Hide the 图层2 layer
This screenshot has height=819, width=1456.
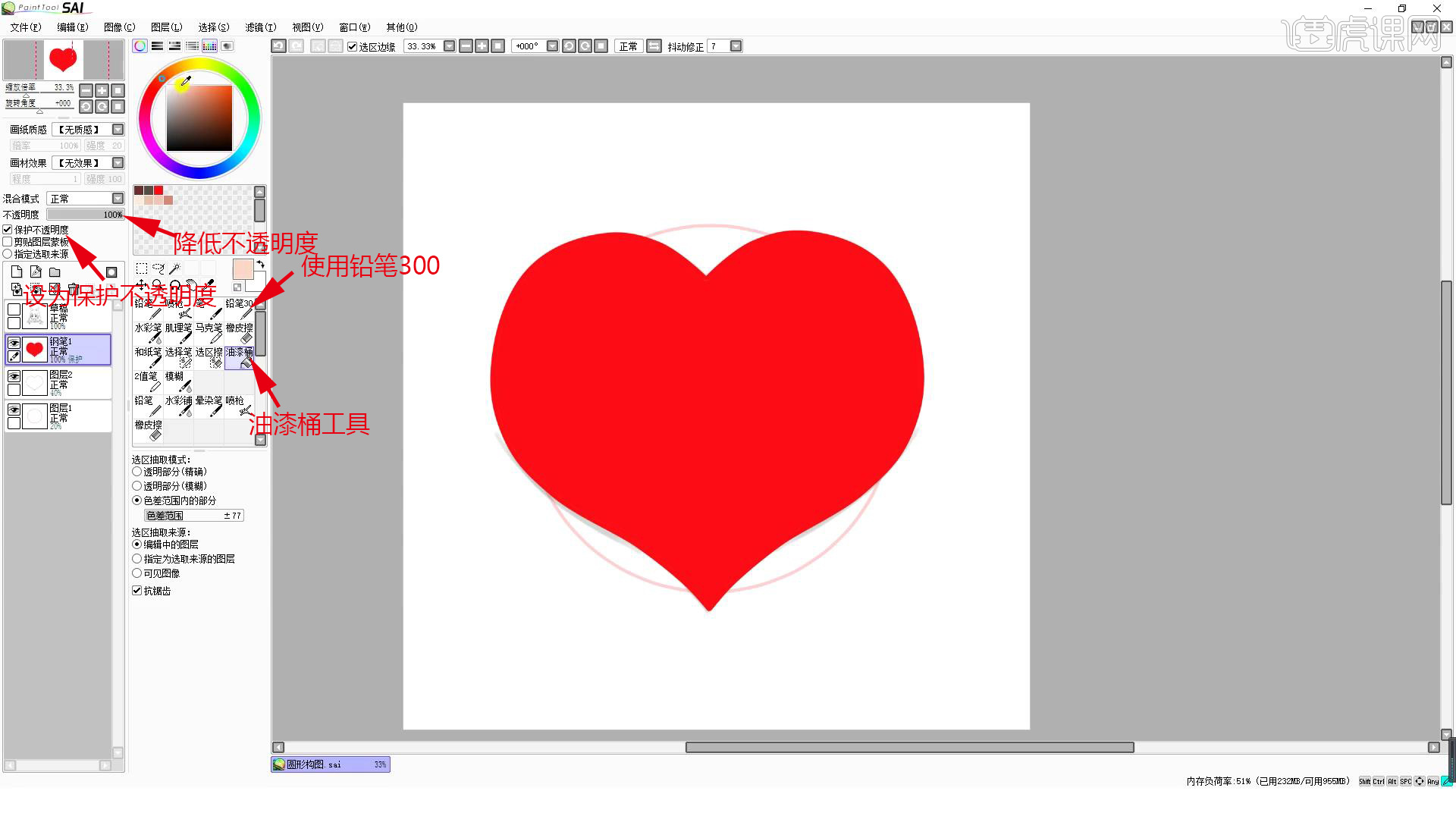coord(14,376)
